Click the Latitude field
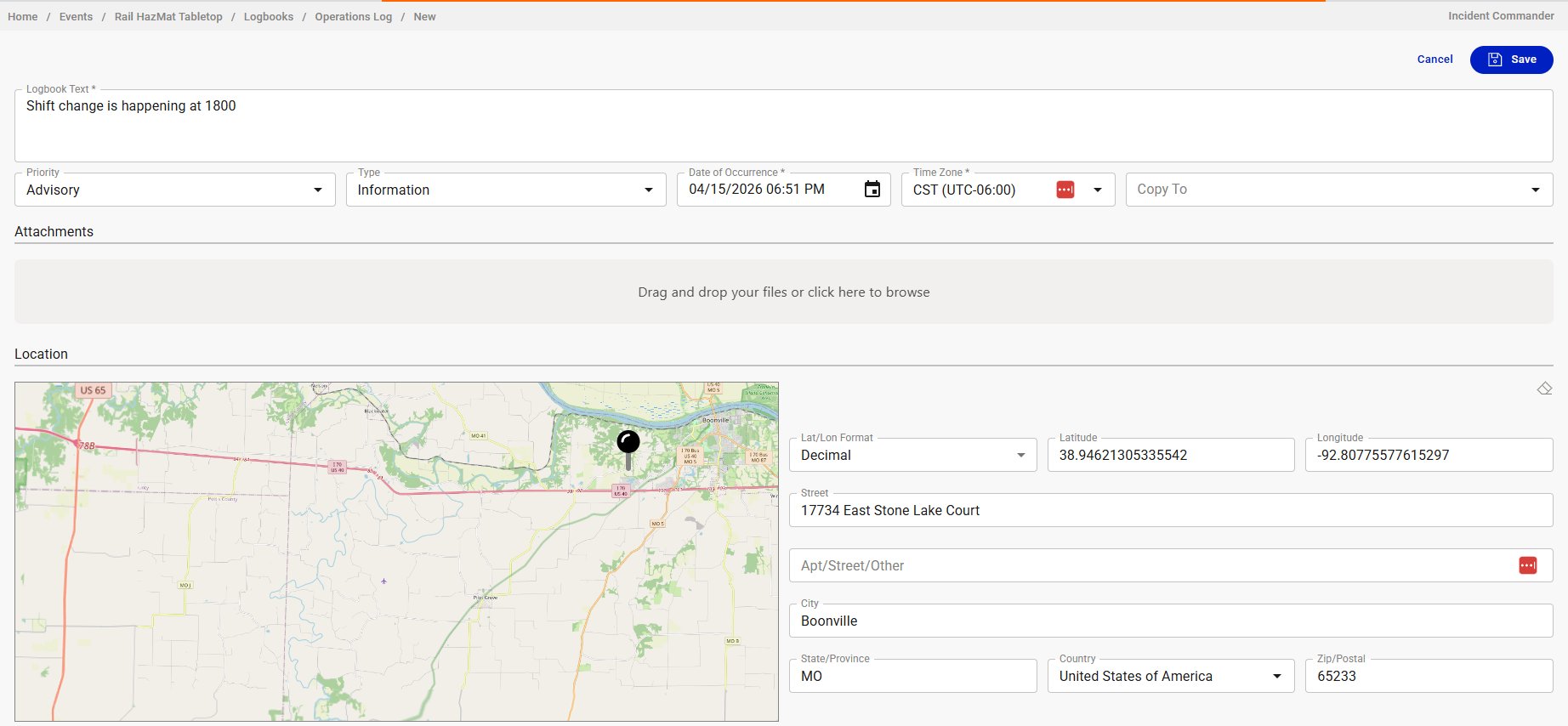The image size is (1568, 726). (x=1170, y=455)
